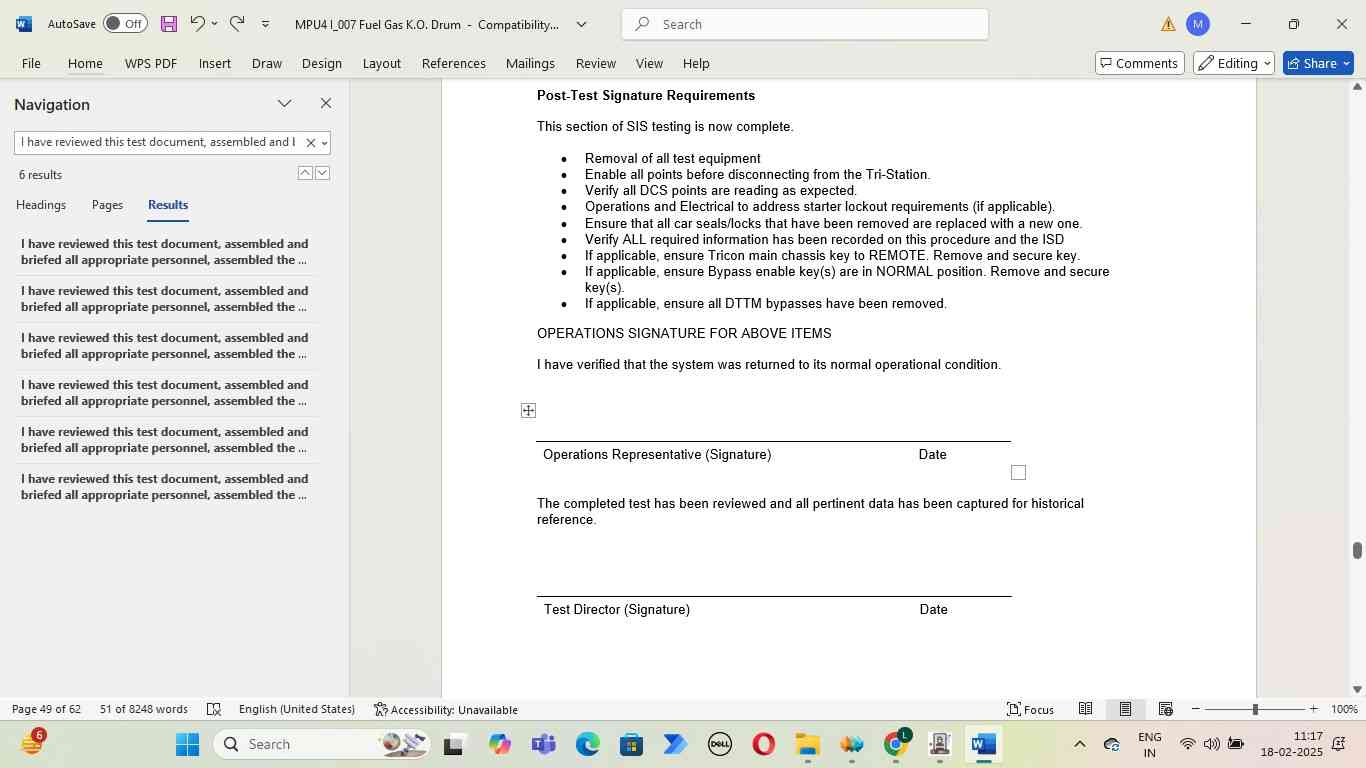1366x768 pixels.
Task: Open the user account avatar M
Action: tap(1197, 24)
